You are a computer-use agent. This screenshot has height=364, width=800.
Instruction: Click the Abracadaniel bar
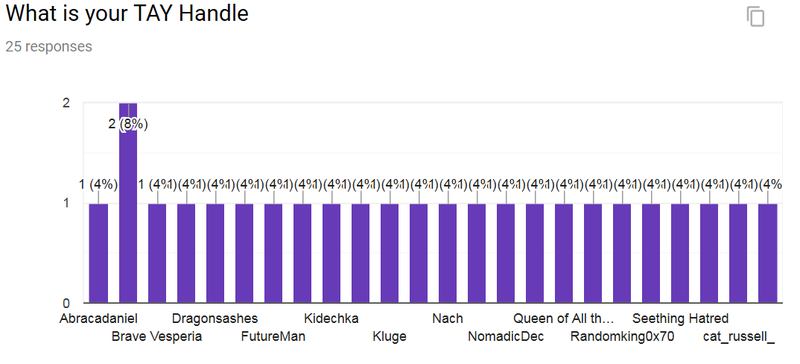98,253
